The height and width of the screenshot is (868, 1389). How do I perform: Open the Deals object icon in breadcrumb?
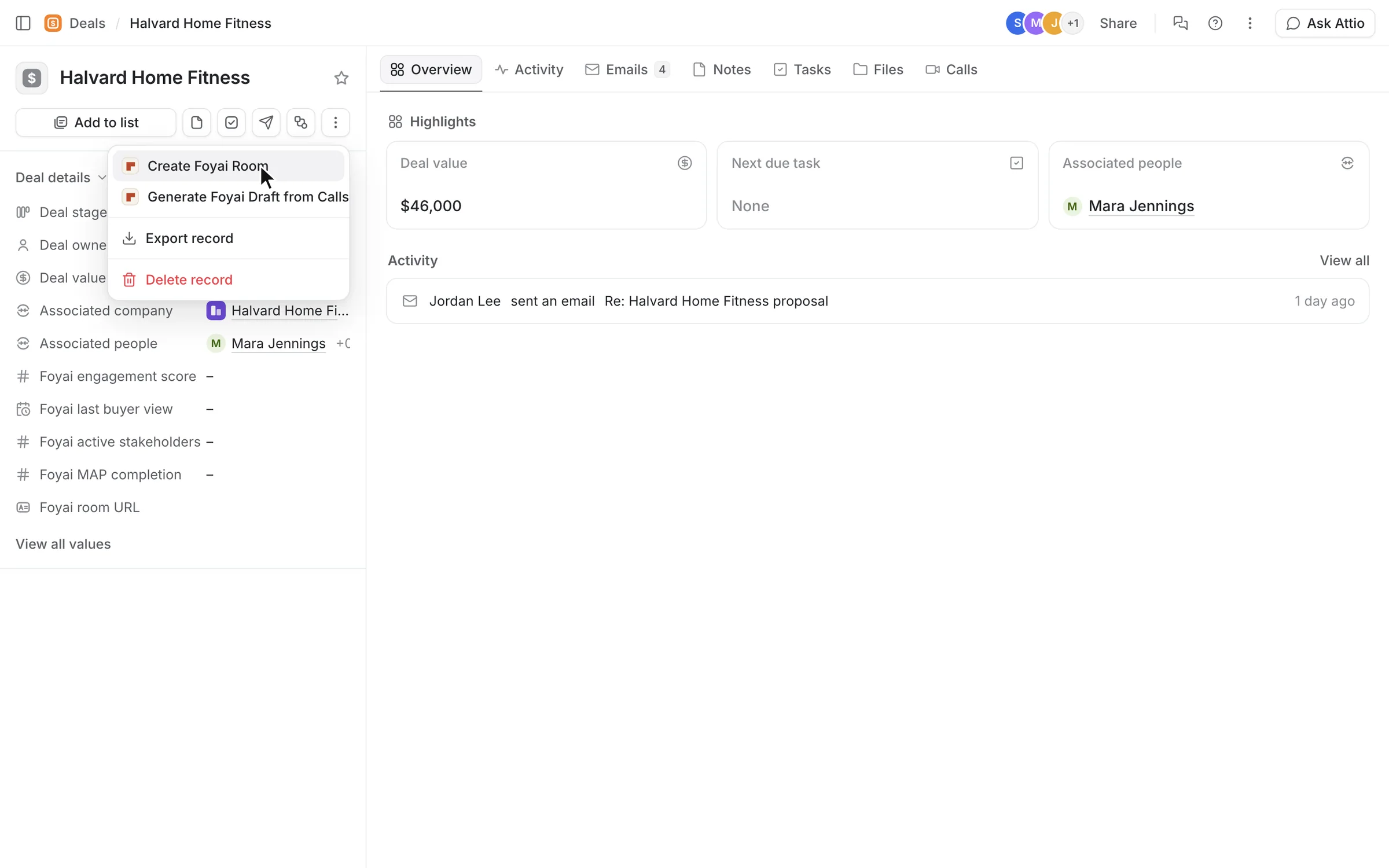pos(53,23)
